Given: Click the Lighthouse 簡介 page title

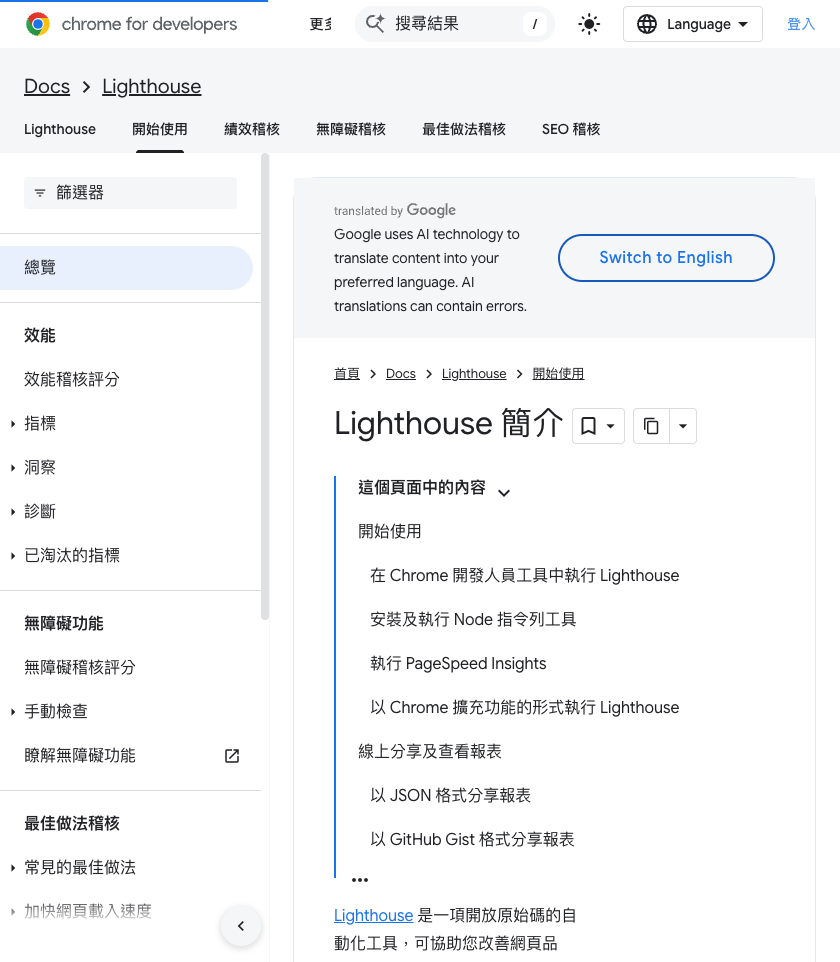Looking at the screenshot, I should (x=449, y=423).
